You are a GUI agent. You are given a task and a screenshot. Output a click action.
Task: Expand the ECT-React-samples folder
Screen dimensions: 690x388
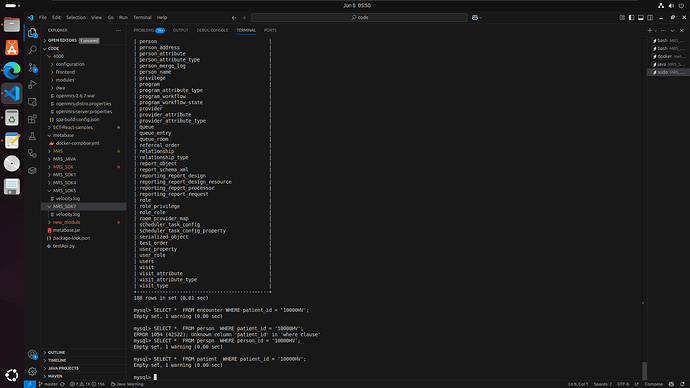click(72, 128)
